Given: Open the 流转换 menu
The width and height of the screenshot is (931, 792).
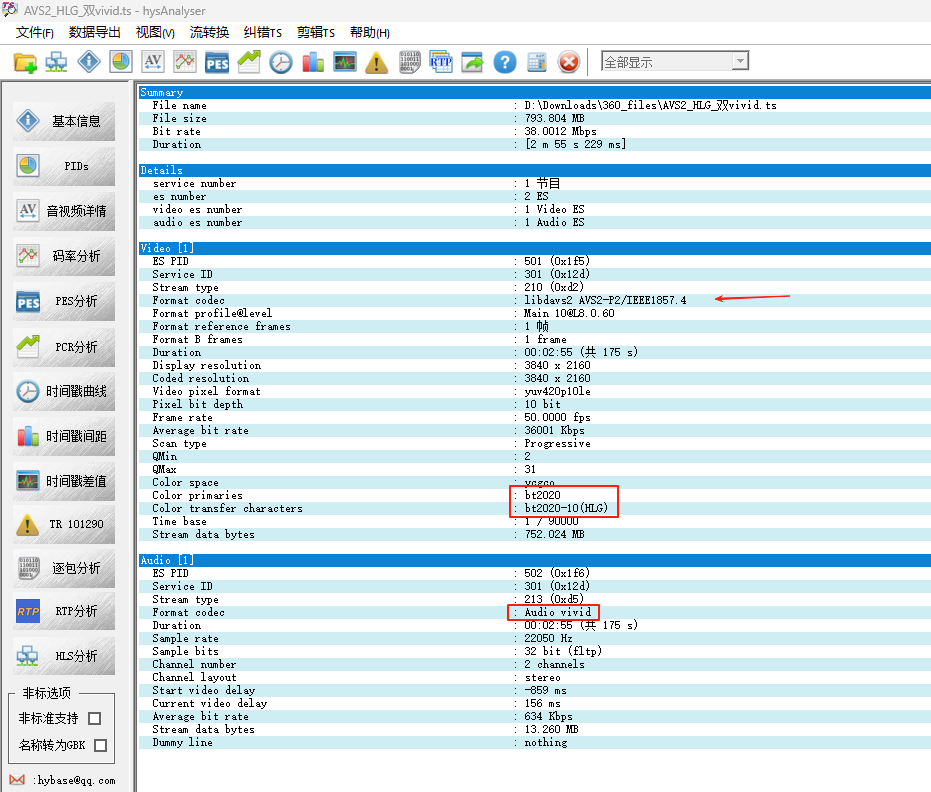Looking at the screenshot, I should (x=209, y=32).
